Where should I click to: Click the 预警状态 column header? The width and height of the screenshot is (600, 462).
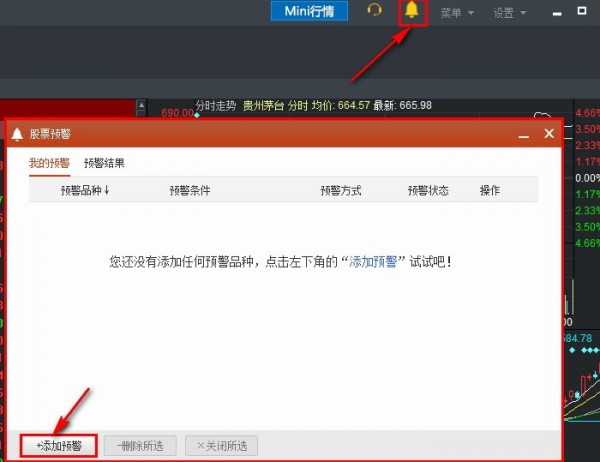428,190
